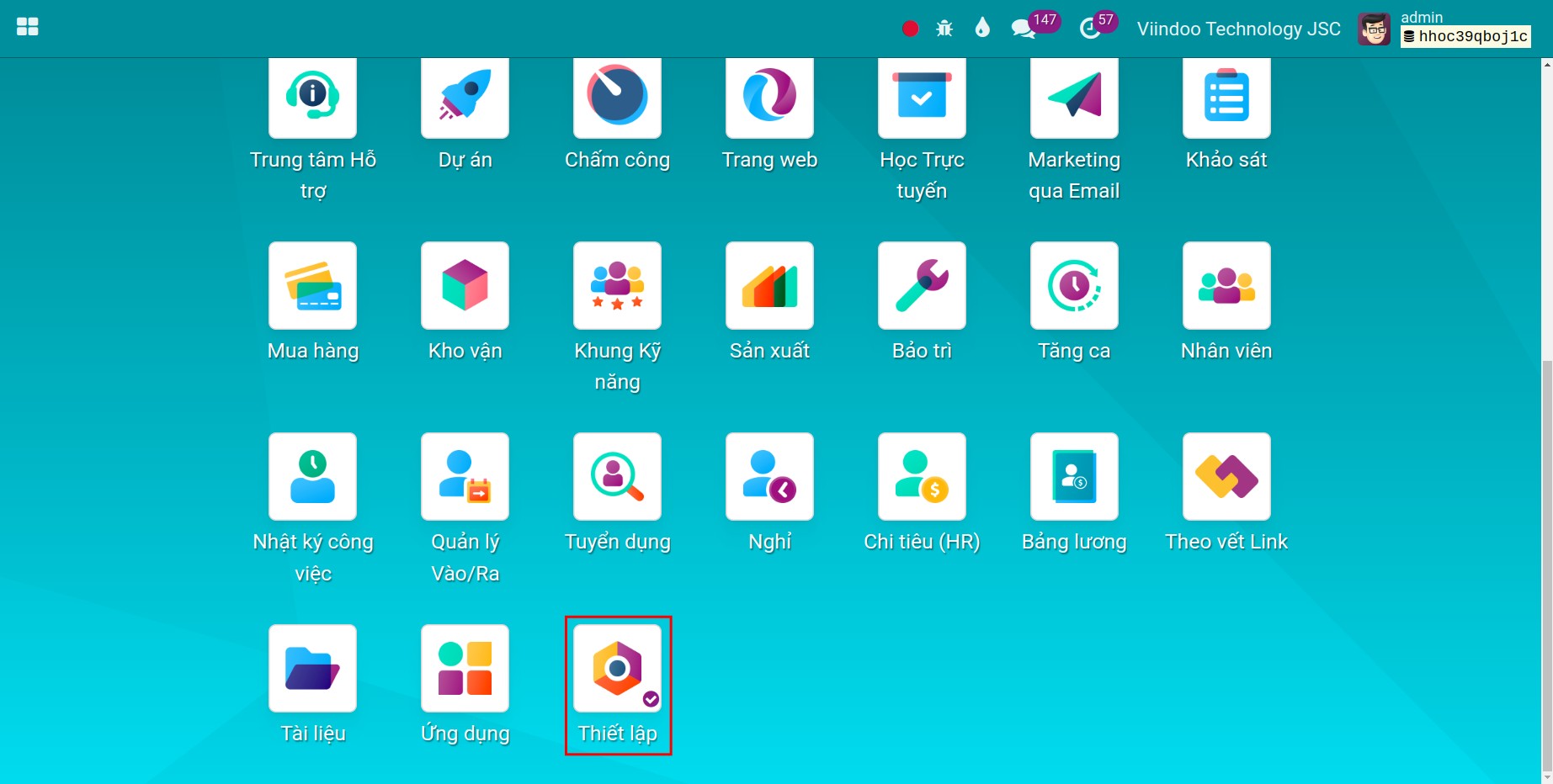This screenshot has width=1553, height=784.
Task: Open the Dự án rocket app
Action: [465, 97]
